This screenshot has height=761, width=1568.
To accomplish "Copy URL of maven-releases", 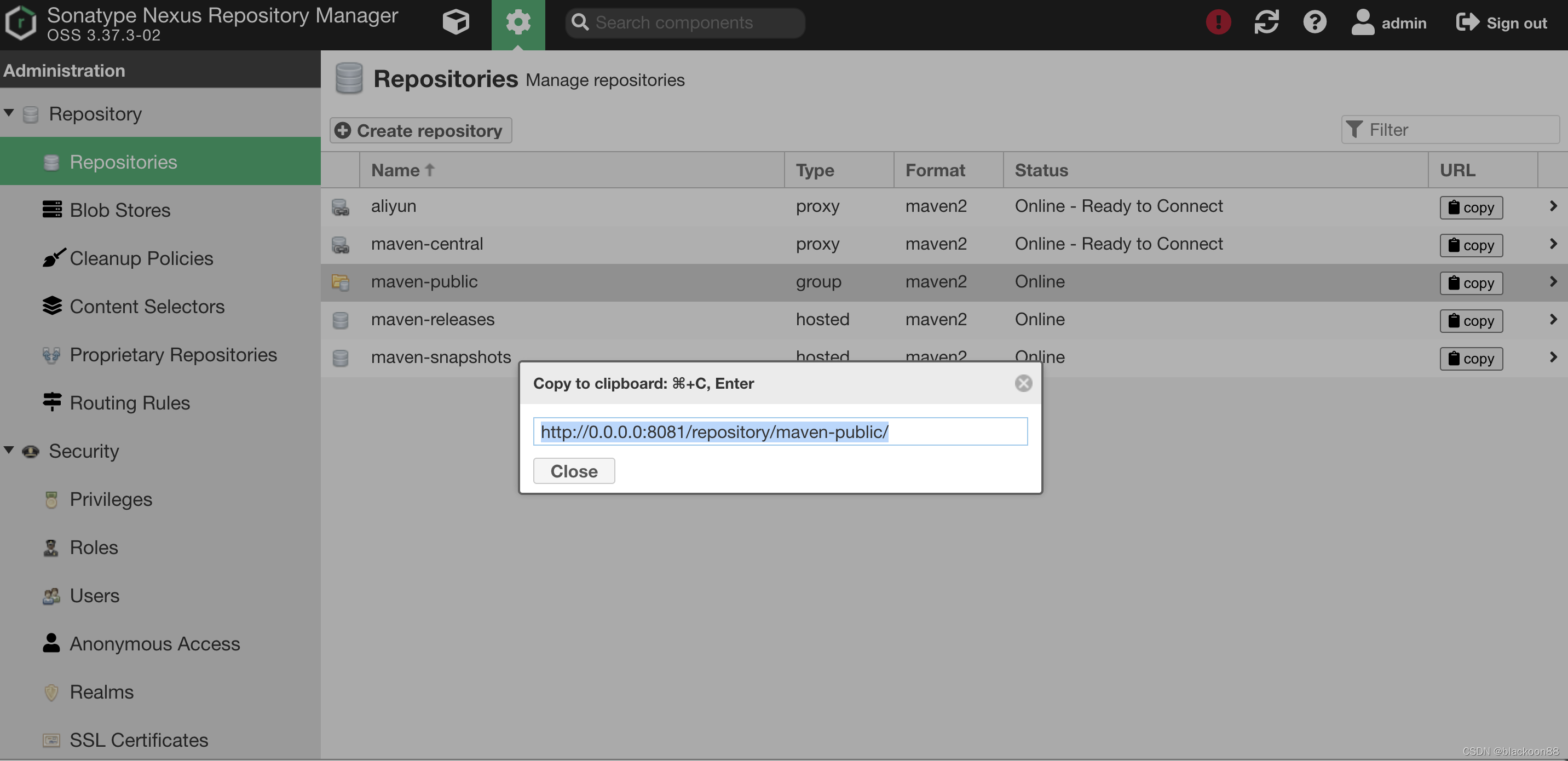I will coord(1471,320).
